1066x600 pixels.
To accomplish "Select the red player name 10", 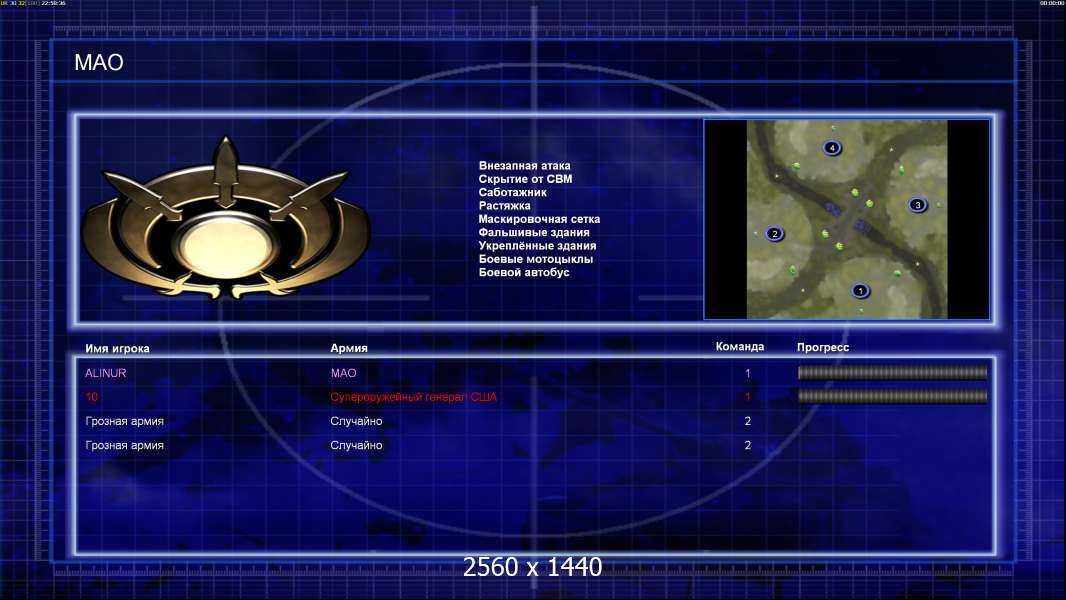I will [91, 397].
